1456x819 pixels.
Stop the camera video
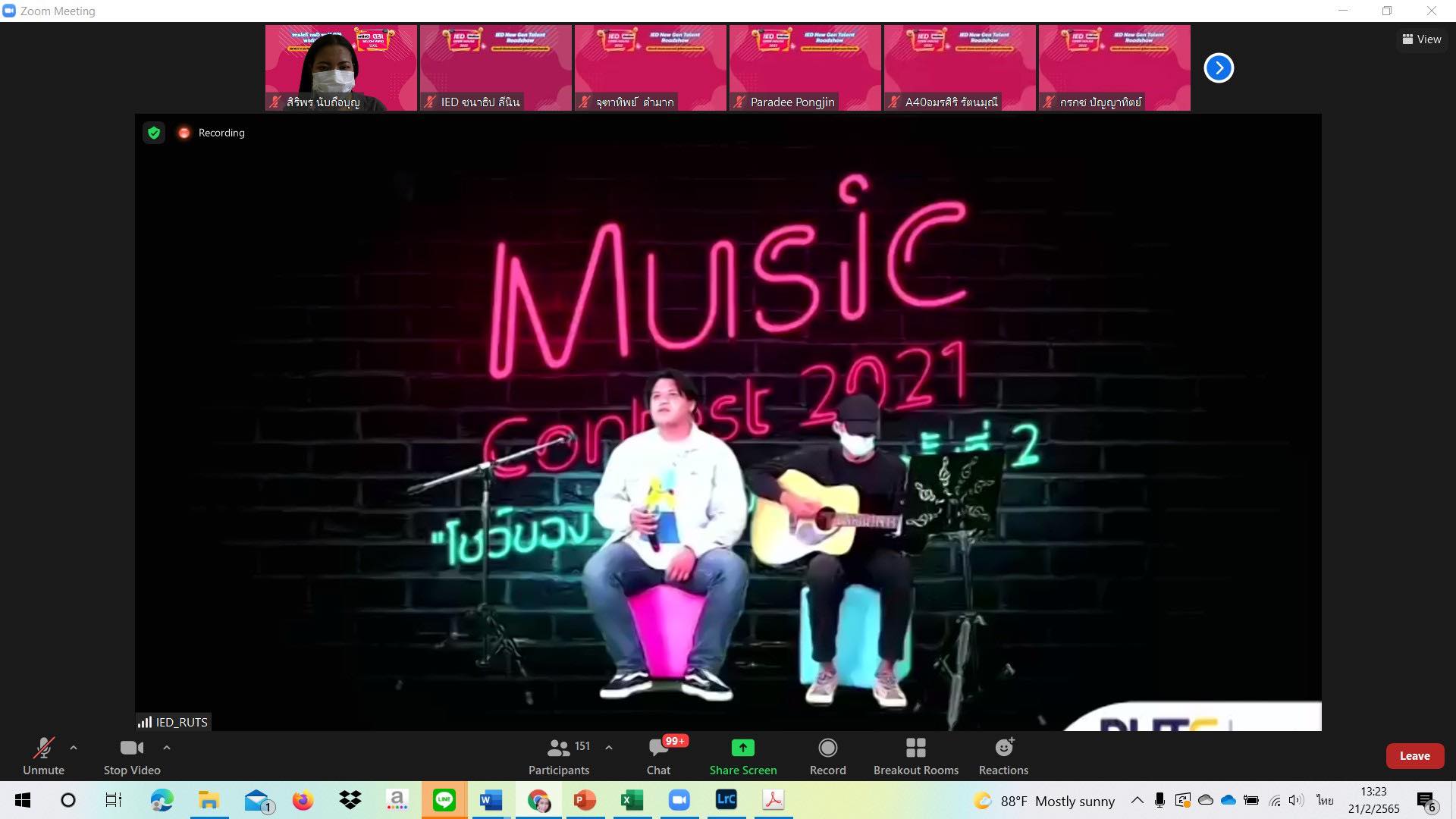click(132, 756)
